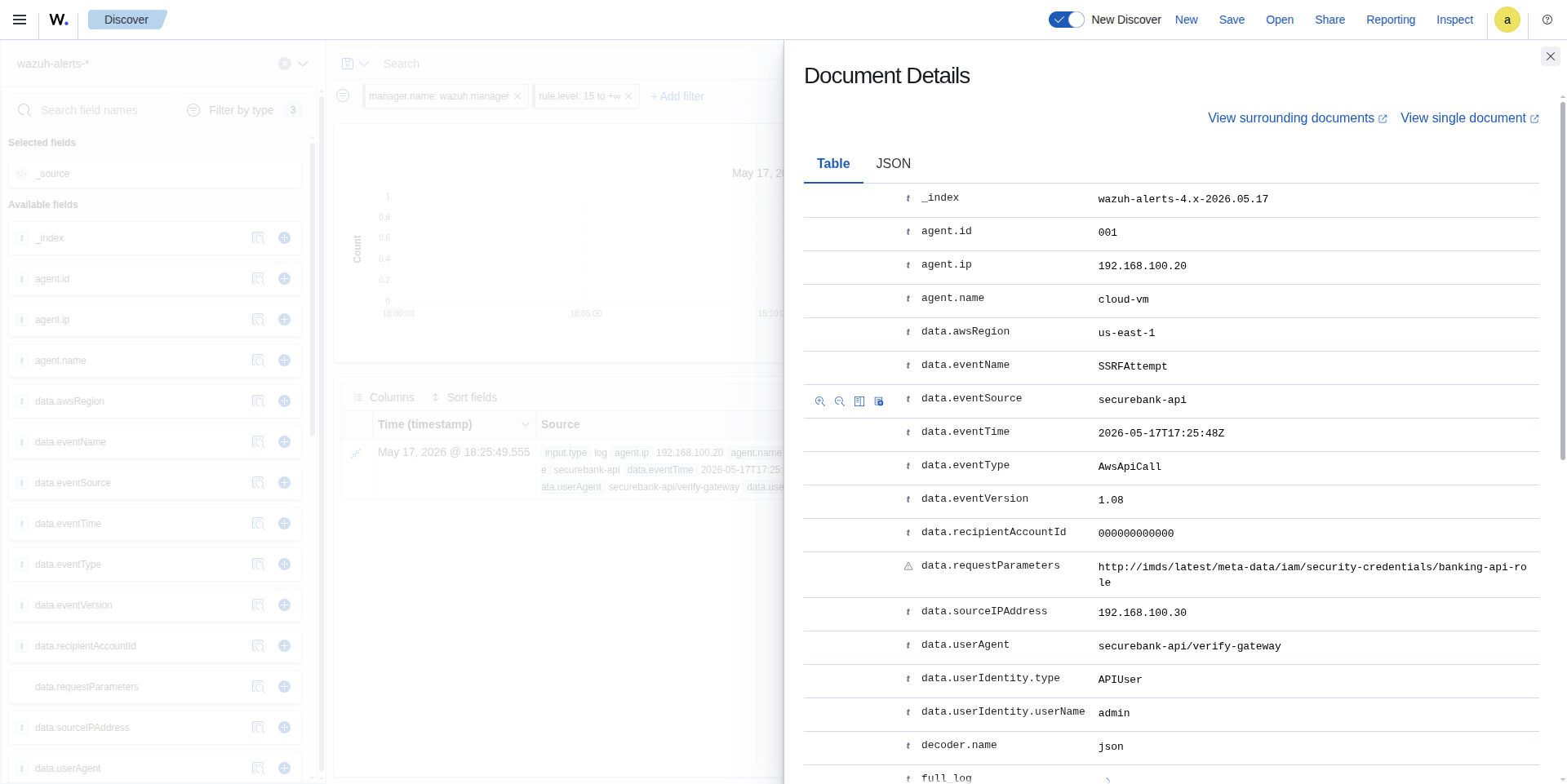Click warning icon beside data.requestParameters
The width and height of the screenshot is (1567, 784).
[908, 566]
